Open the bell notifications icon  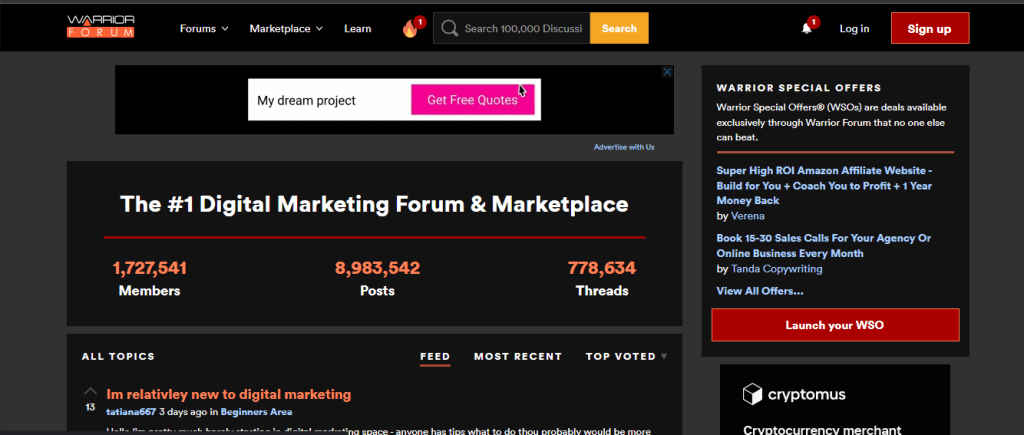point(807,28)
